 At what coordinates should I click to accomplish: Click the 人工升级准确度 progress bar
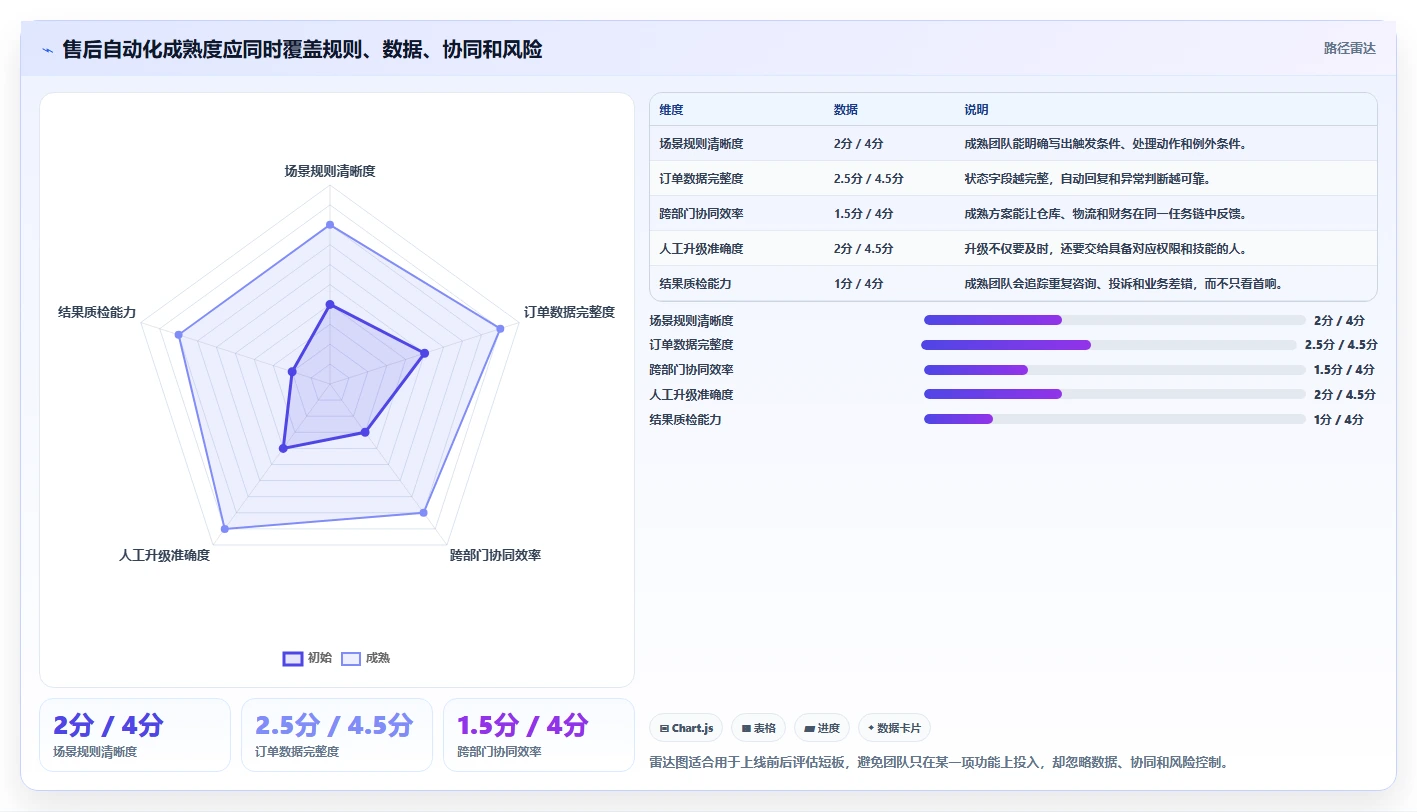pyautogui.click(x=1115, y=394)
